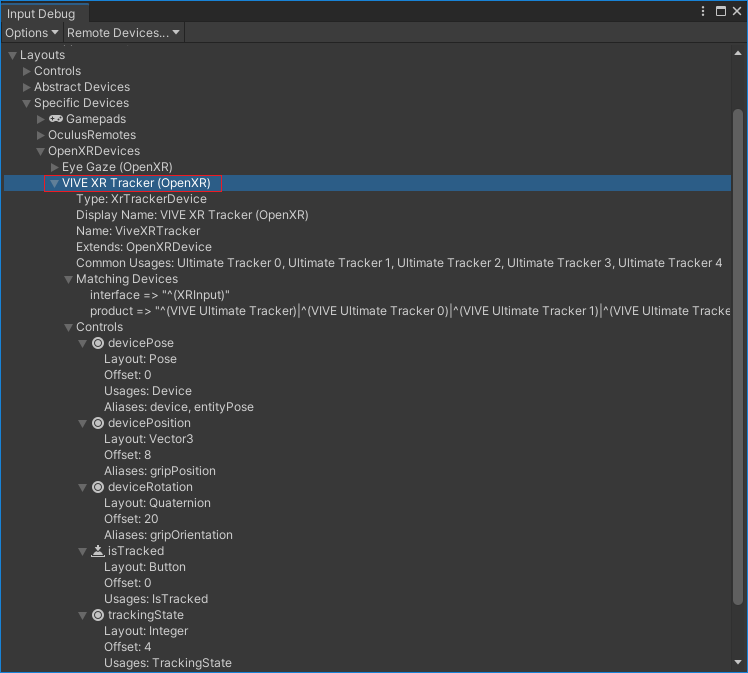The image size is (748, 673).
Task: Select the Offset: 8 row
Action: [x=367, y=455]
